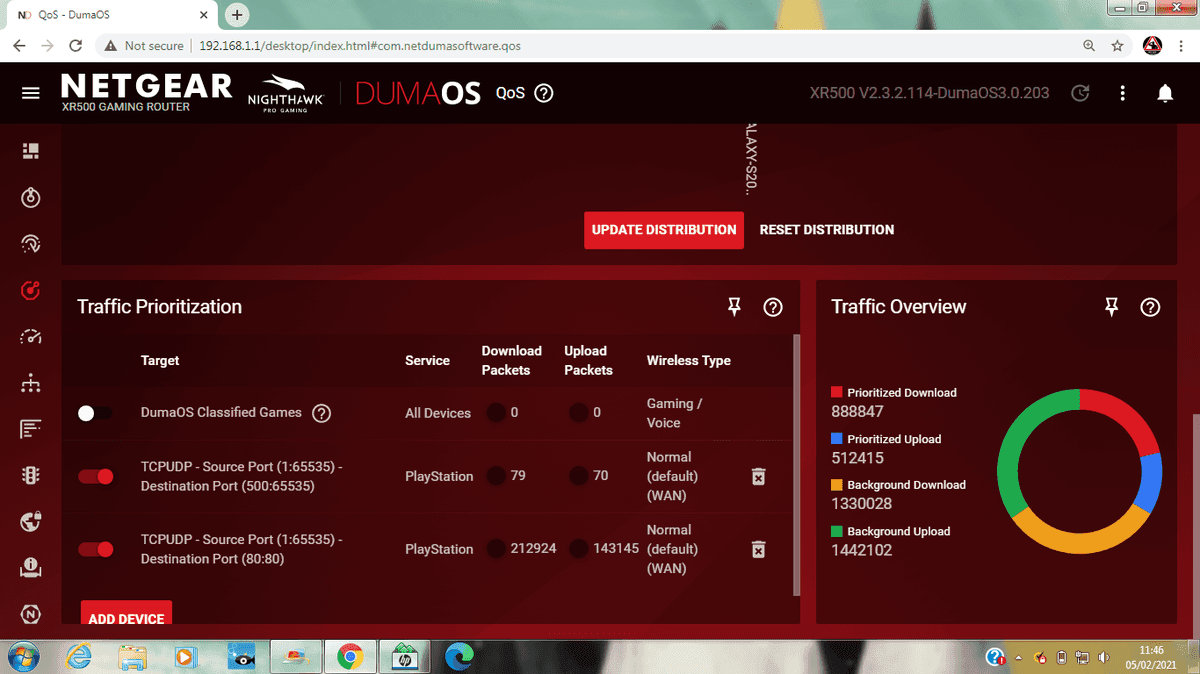Viewport: 1200px width, 674px height.
Task: Click the Traffic Prioritization panel scrollbar
Action: [x=796, y=465]
